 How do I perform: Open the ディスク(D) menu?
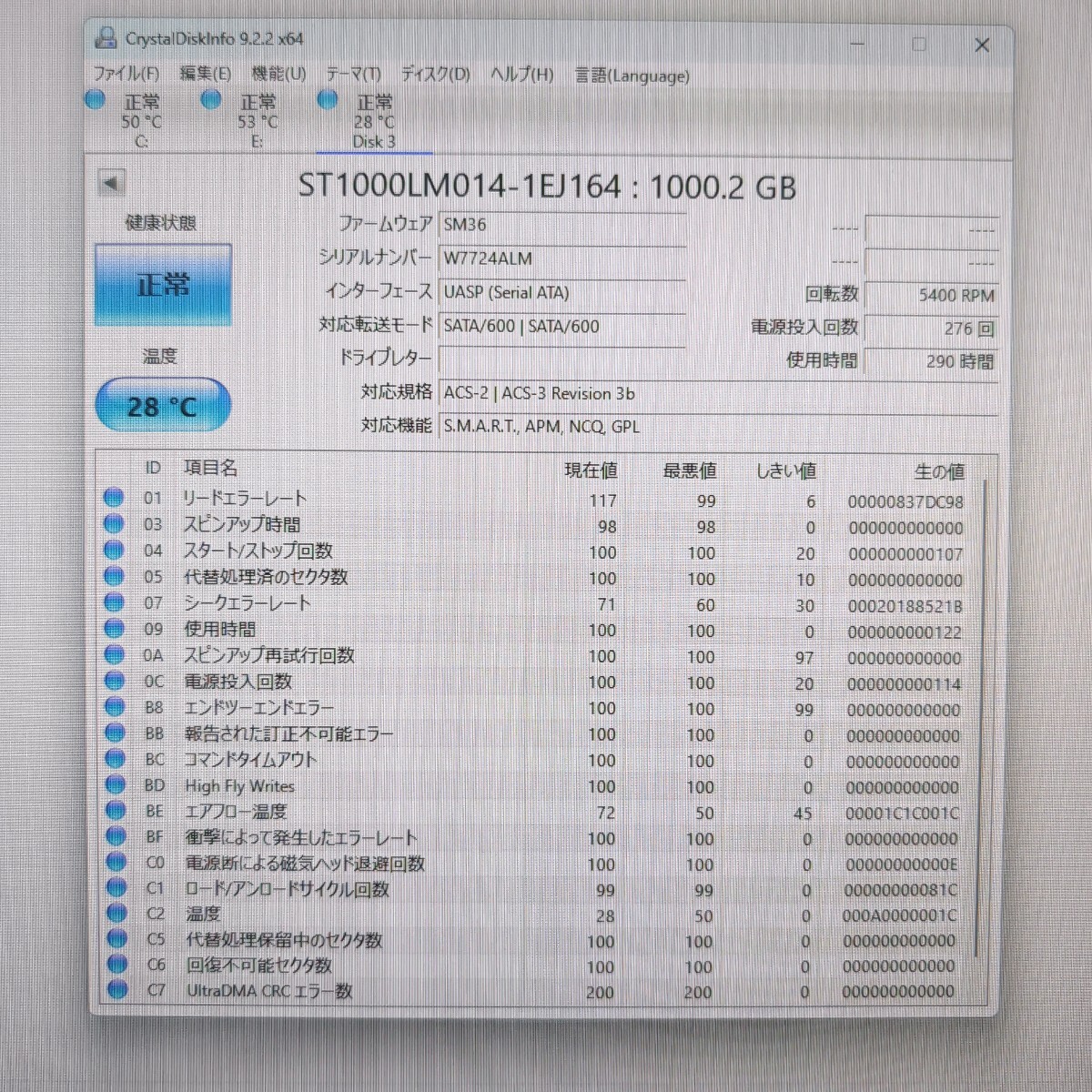(x=435, y=75)
